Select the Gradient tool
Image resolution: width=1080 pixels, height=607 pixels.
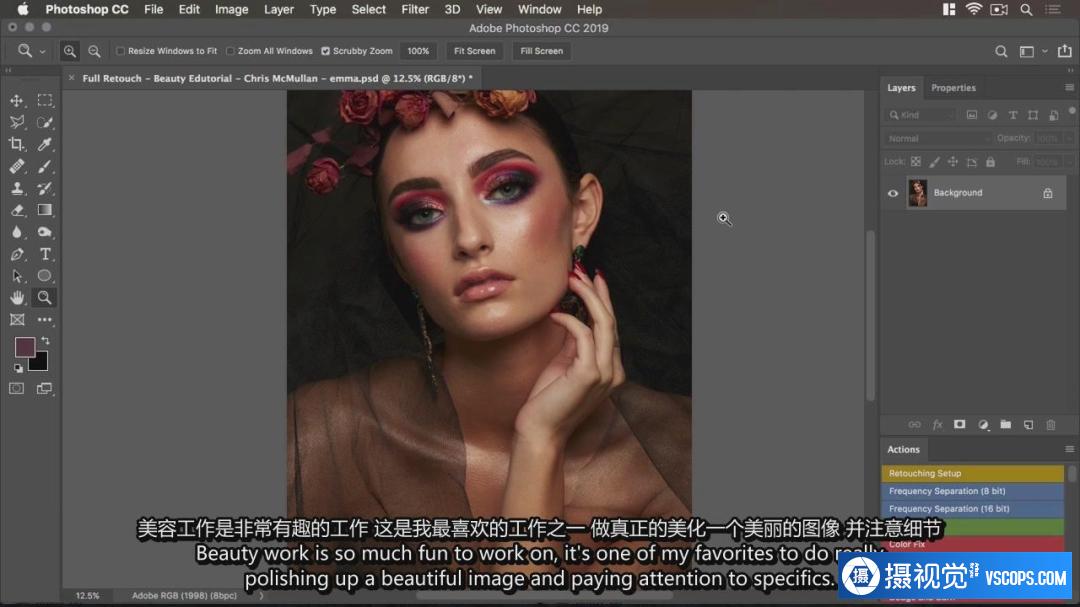(45, 210)
